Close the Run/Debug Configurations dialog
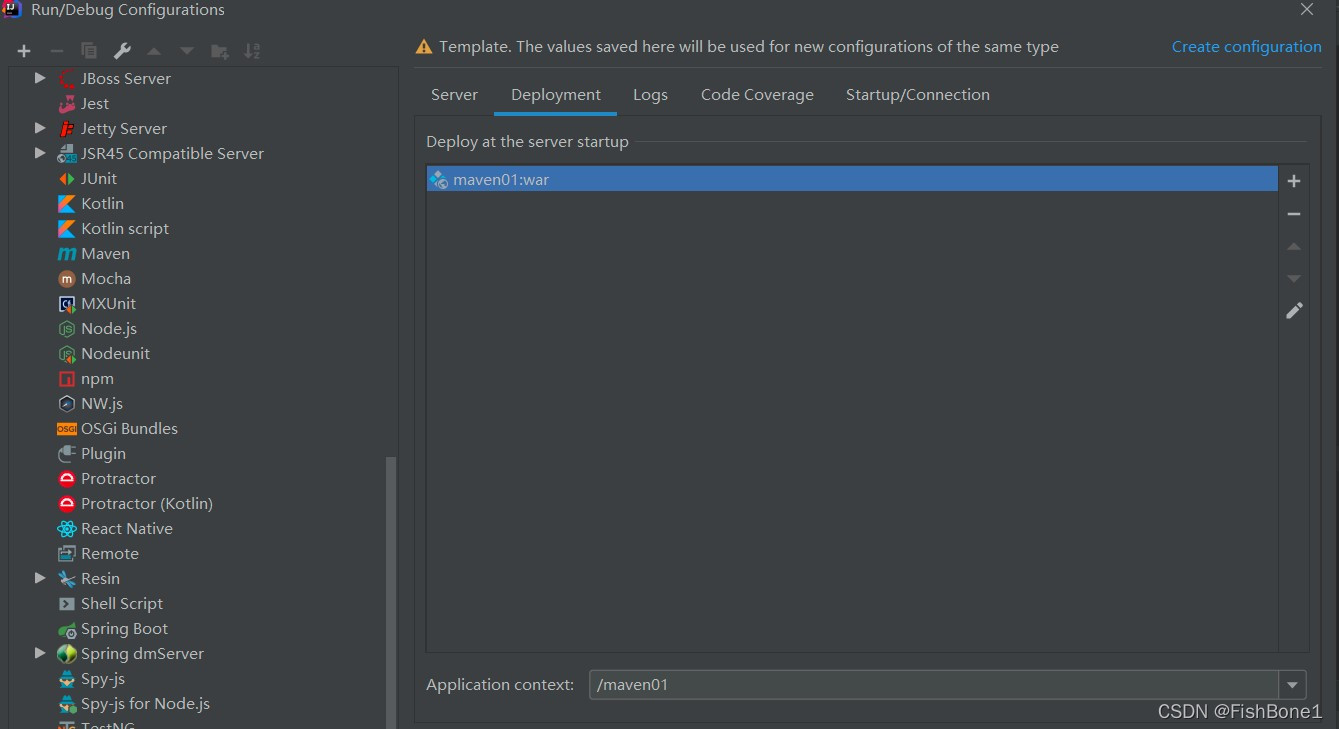 1306,10
